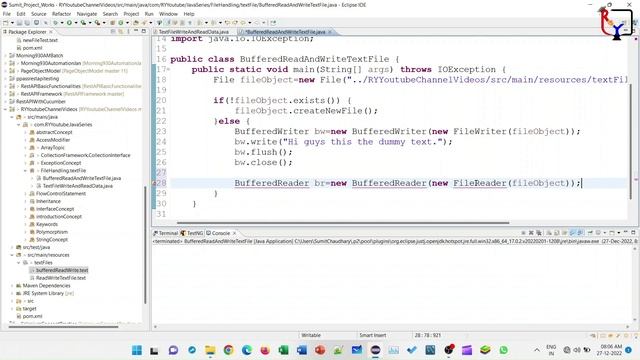This screenshot has height=360, width=640.
Task: Click the editor horizontal scrollbar
Action: 343,223
